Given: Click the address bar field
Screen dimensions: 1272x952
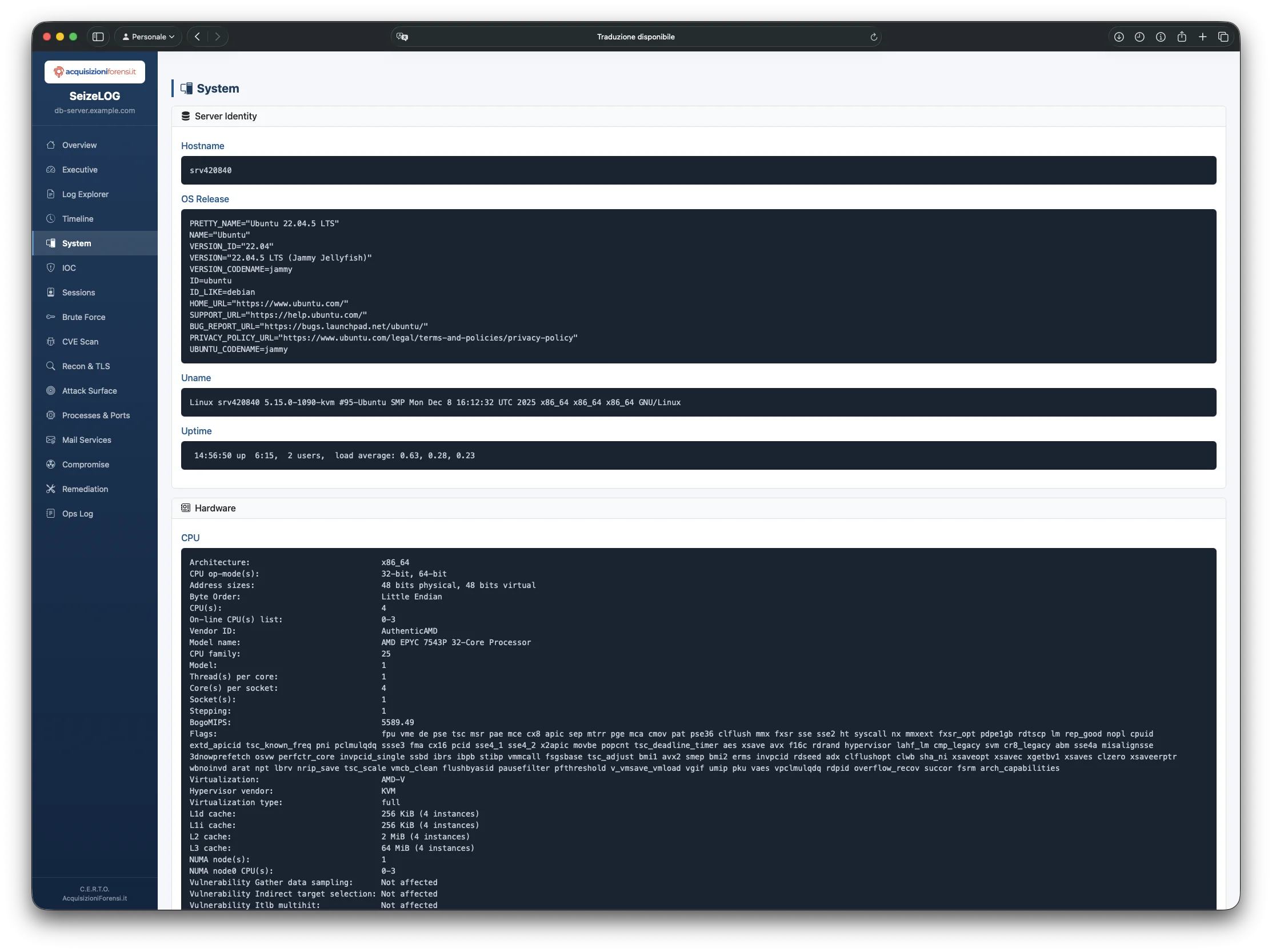Looking at the screenshot, I should coord(635,37).
